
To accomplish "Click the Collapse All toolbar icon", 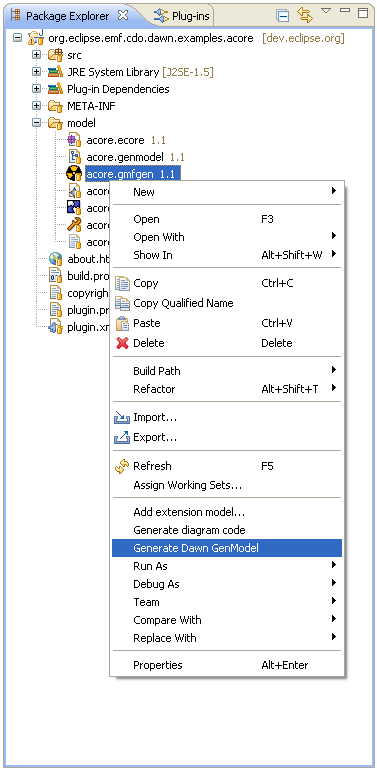I will 282,16.
